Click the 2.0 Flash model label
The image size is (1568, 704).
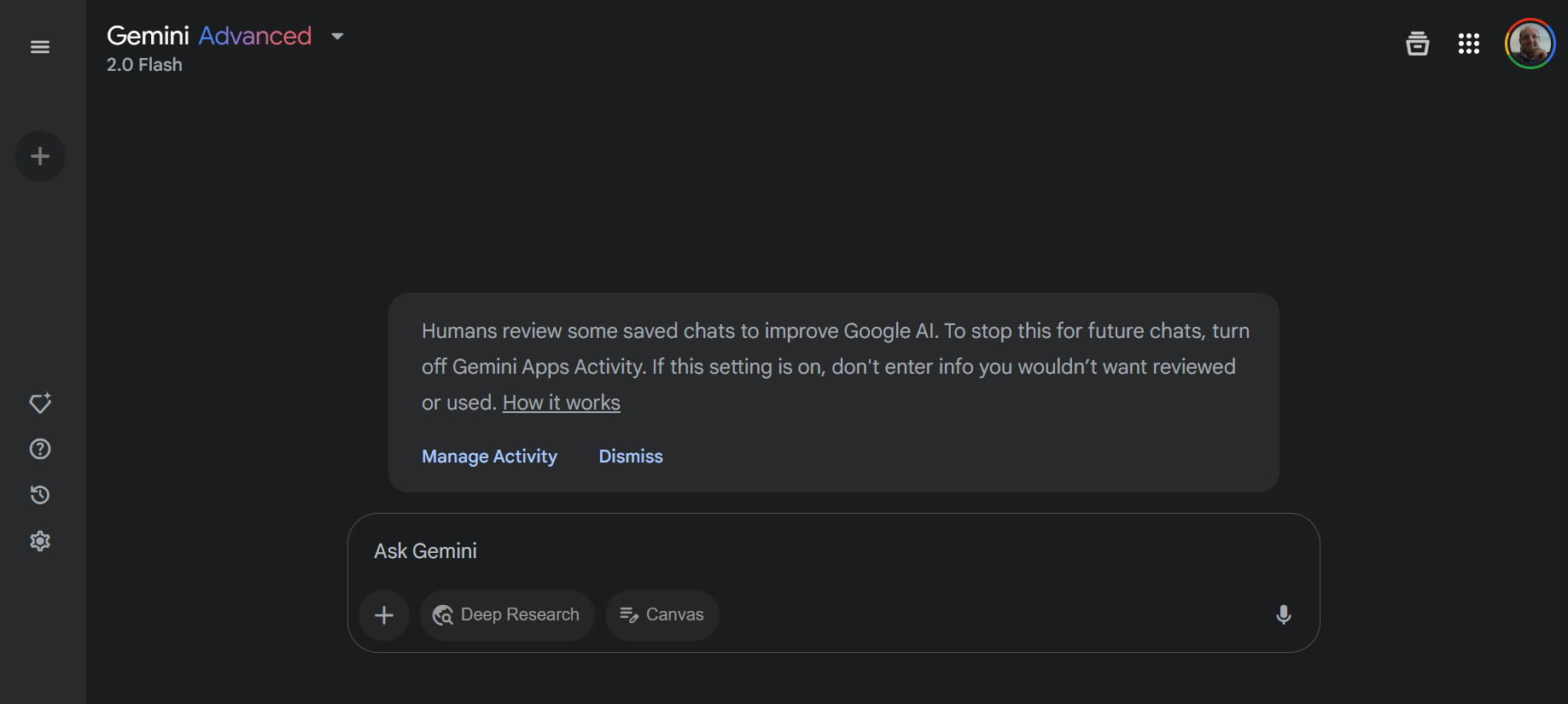(x=144, y=65)
